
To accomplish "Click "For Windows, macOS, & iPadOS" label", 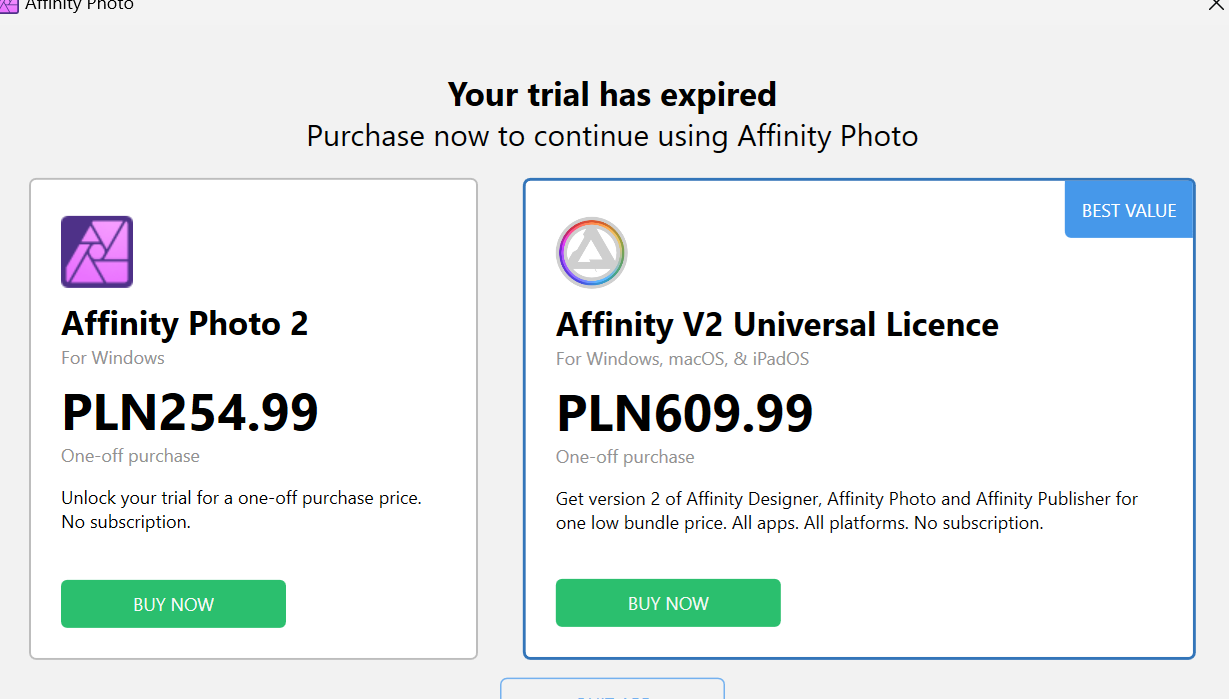I will [x=682, y=358].
